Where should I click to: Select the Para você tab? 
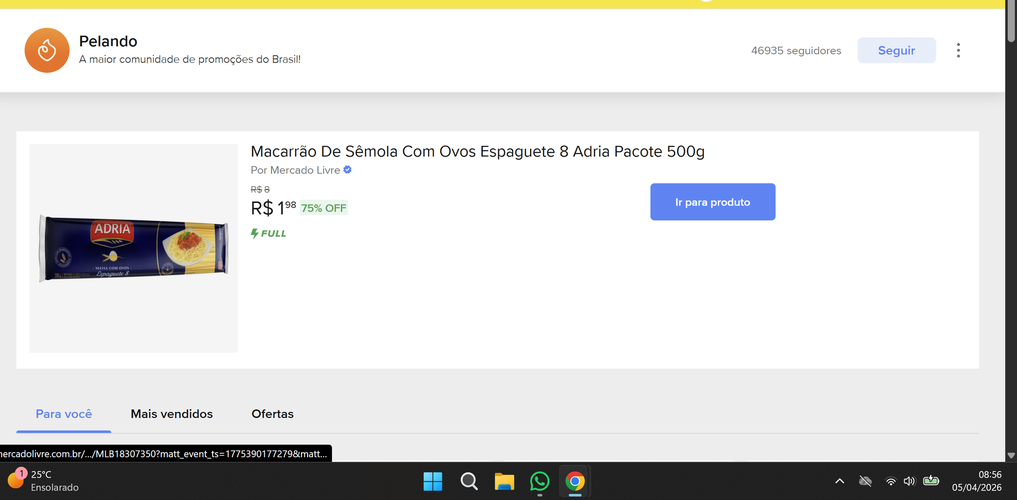64,414
